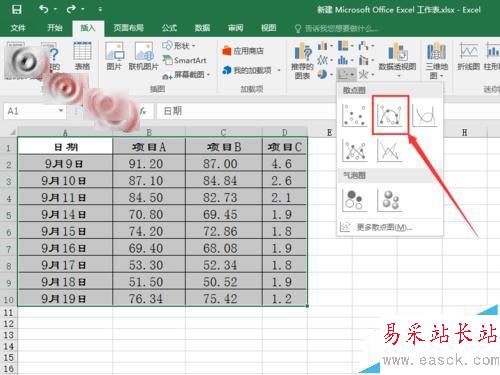Click the 联机图片 online pictures icon

coord(144,56)
